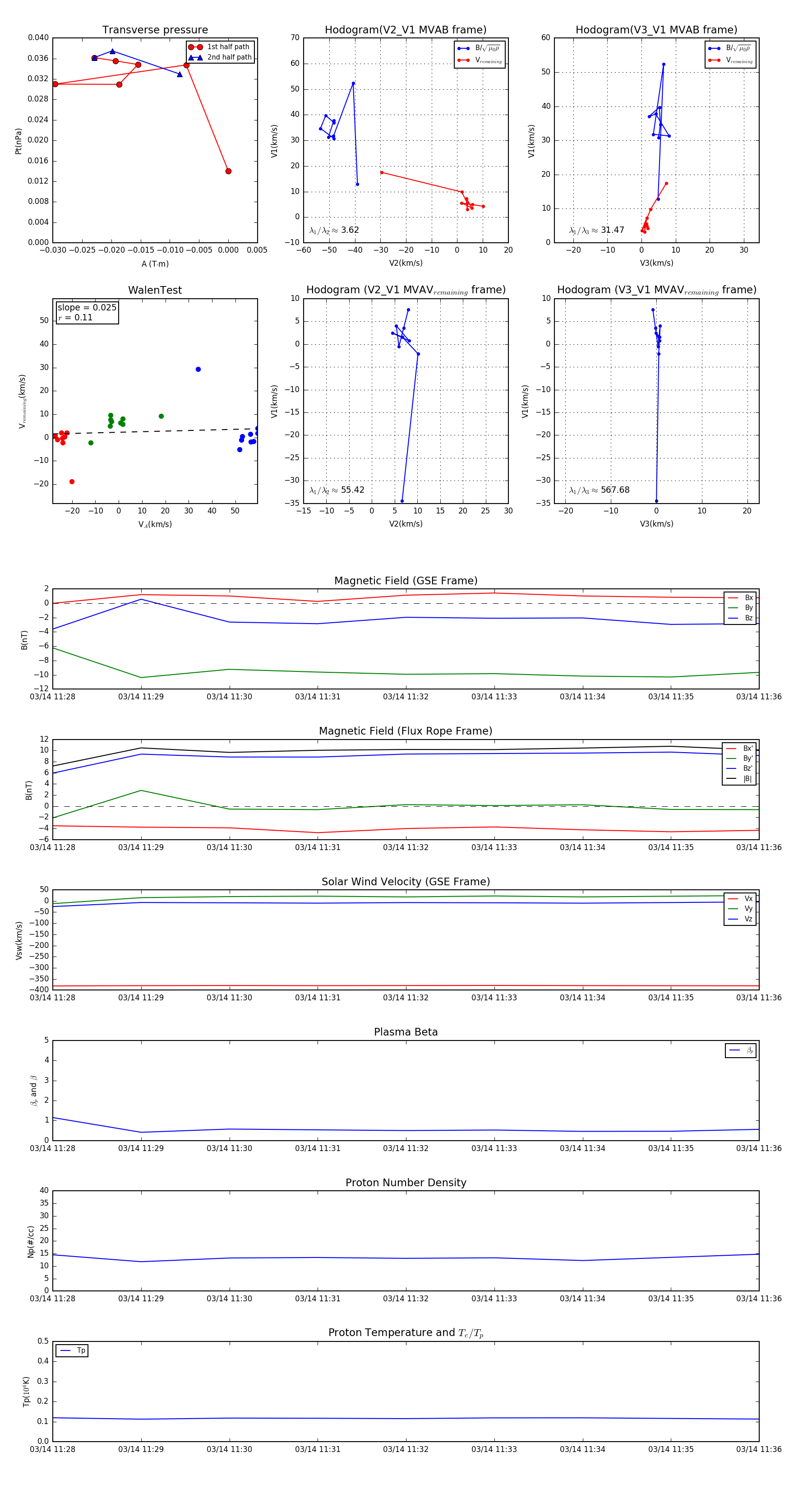Image resolution: width=812 pixels, height=1489 pixels.
Task: Click the "Proton Temperature and Te/Tp" title
Action: pyautogui.click(x=406, y=1333)
